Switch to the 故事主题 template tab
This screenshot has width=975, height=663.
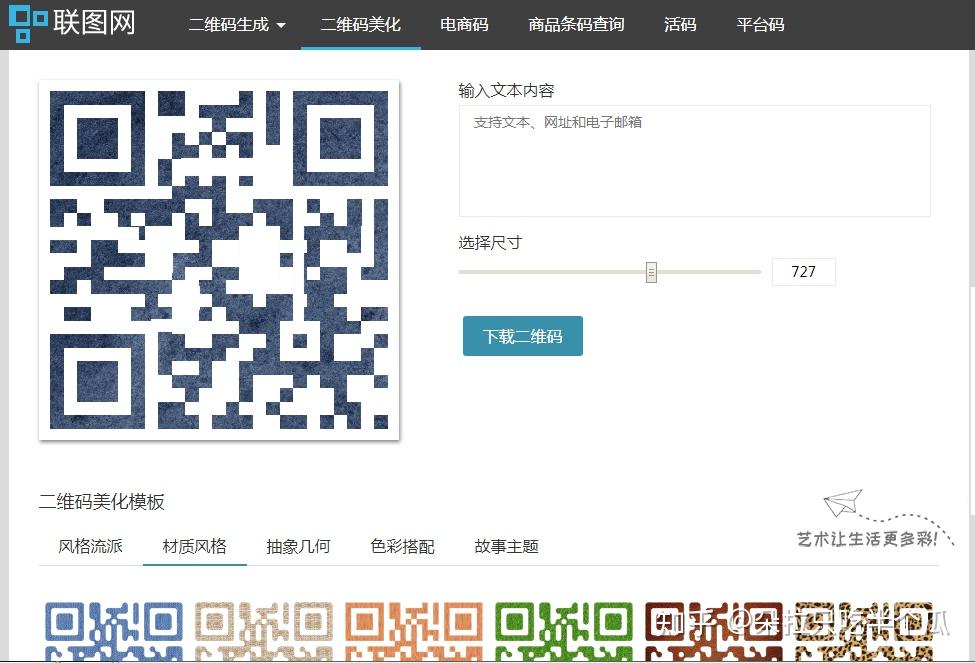pos(506,546)
